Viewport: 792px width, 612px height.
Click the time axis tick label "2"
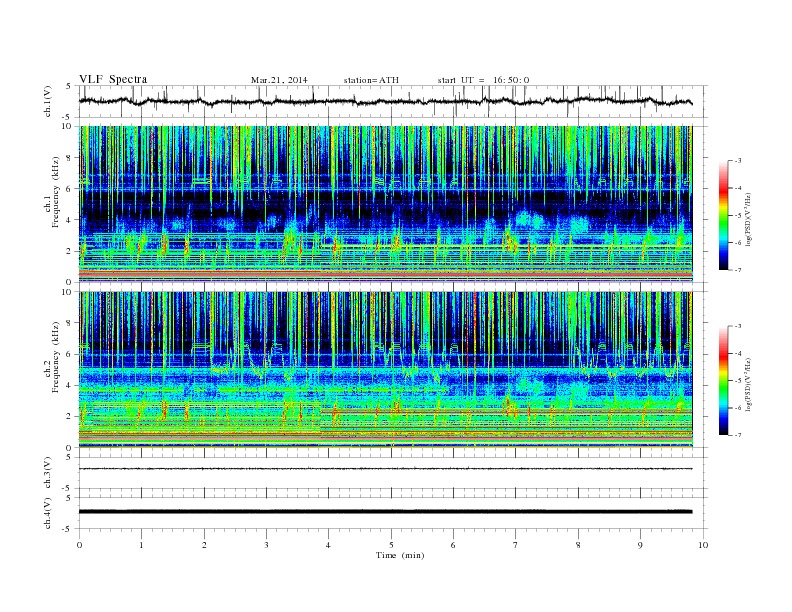pos(204,545)
